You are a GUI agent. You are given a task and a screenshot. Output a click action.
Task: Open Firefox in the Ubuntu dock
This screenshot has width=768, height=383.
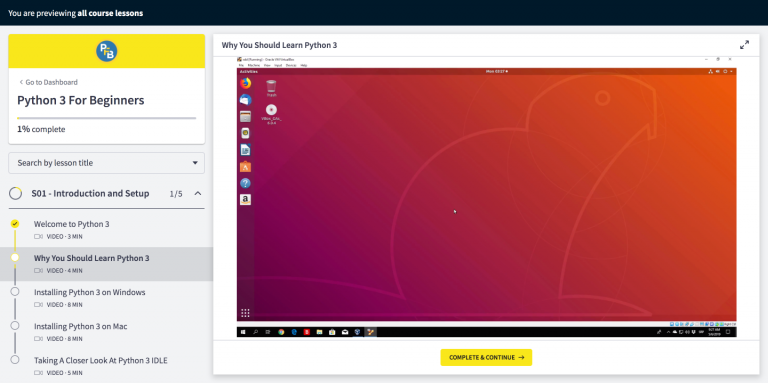[x=245, y=83]
